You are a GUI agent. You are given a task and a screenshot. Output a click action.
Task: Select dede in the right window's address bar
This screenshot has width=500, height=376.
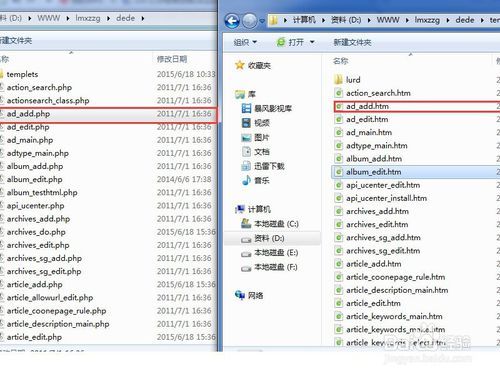click(465, 20)
